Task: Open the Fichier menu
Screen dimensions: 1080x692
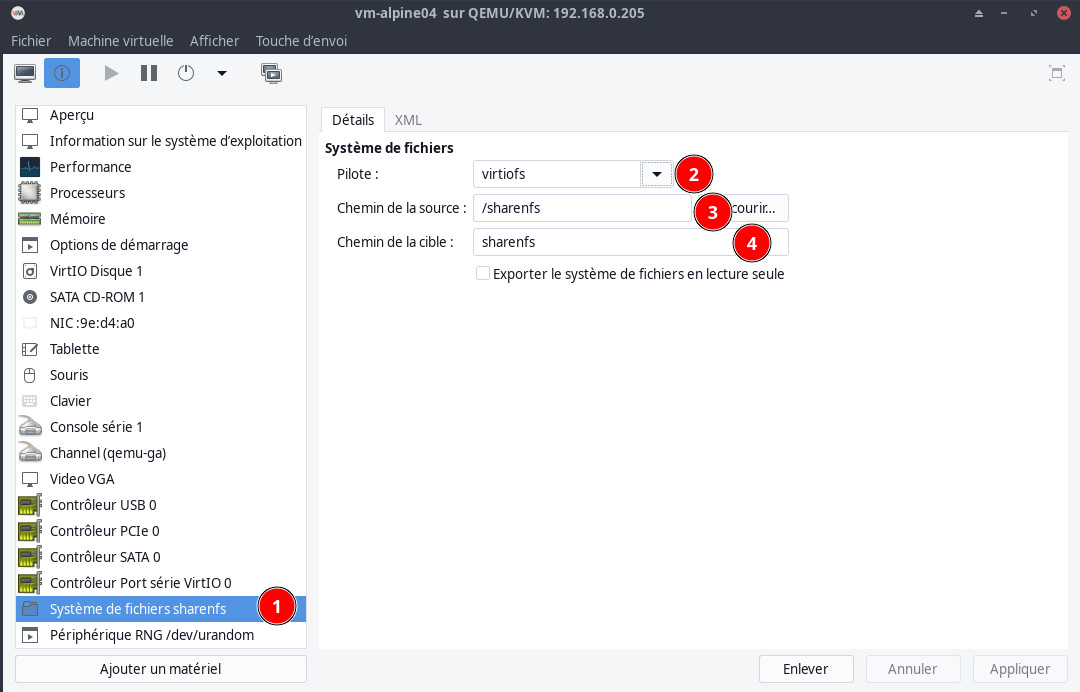Action: point(31,41)
